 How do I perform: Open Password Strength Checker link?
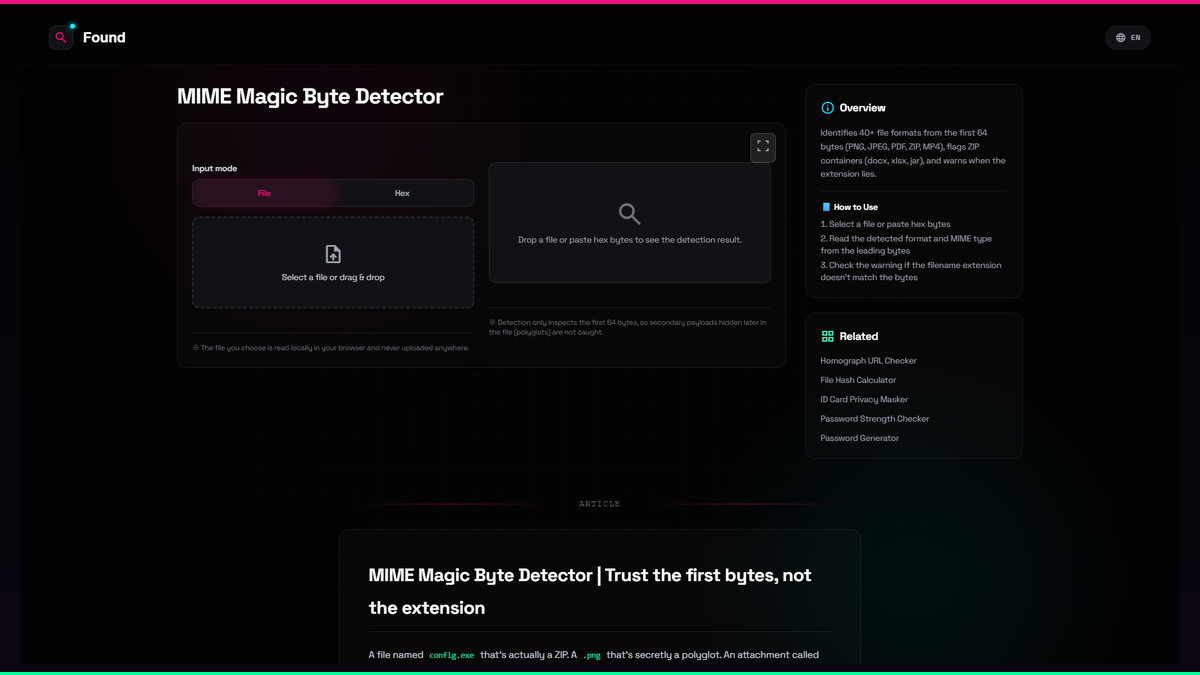[x=875, y=419]
